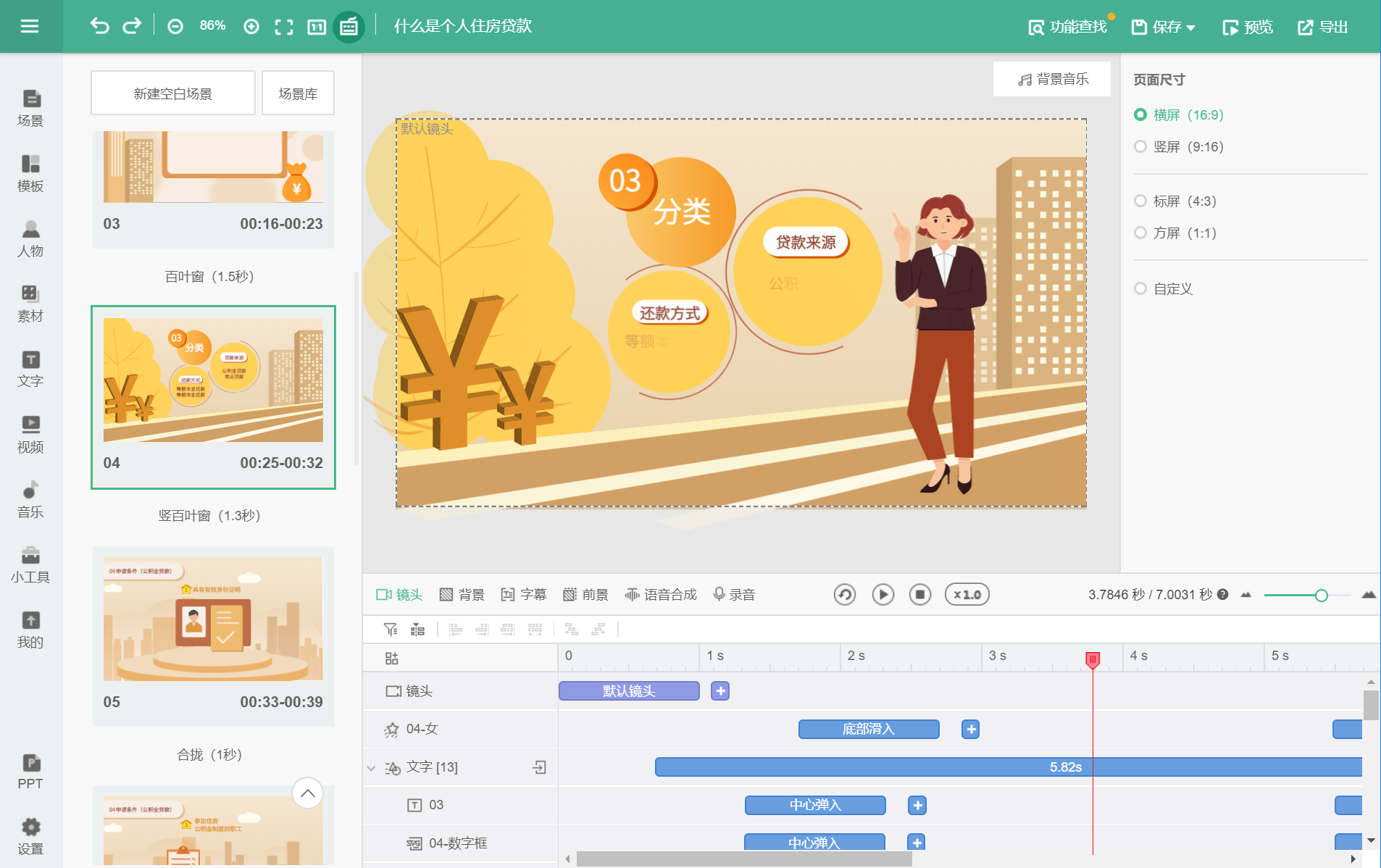Viewport: 1381px width, 868px height.
Task: Click 新建空白场景 button
Action: click(173, 93)
